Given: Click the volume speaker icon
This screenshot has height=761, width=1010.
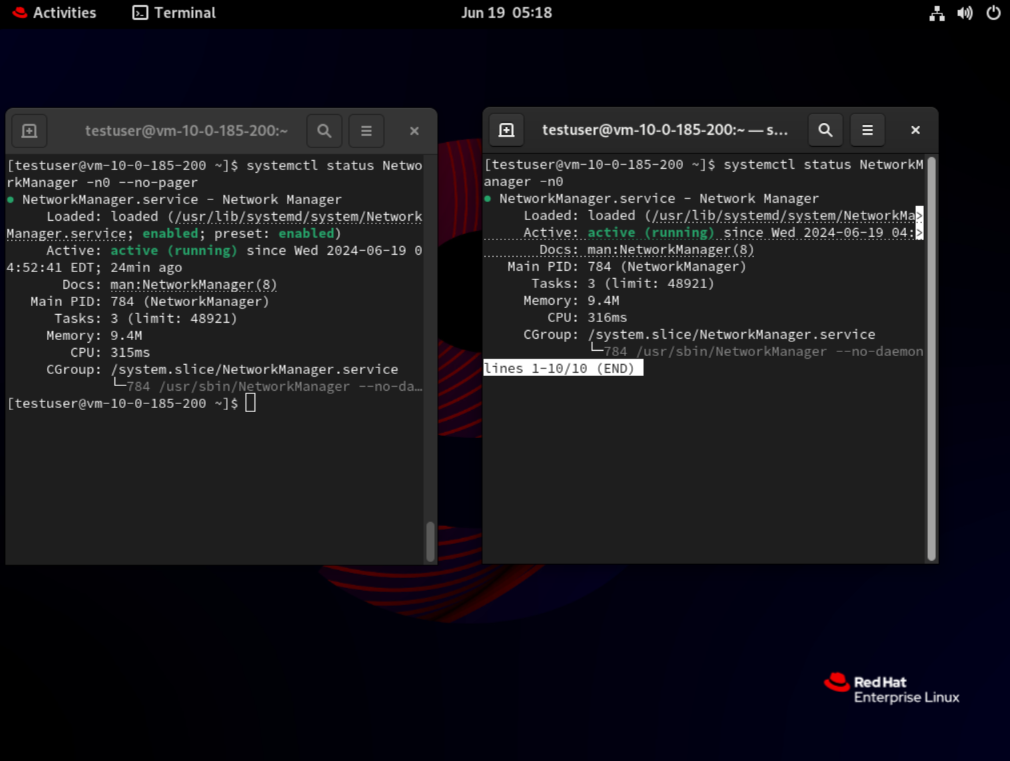Looking at the screenshot, I should pos(965,13).
